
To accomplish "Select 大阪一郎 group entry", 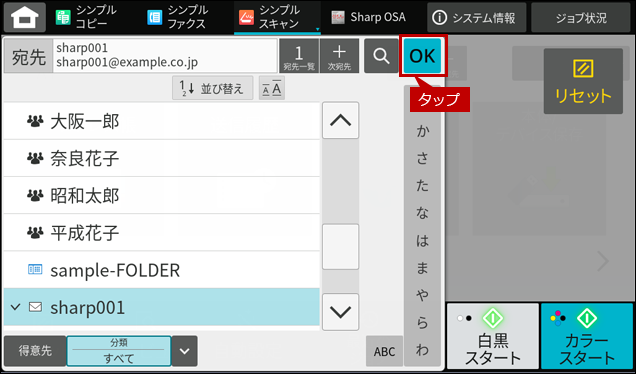I will point(161,121).
